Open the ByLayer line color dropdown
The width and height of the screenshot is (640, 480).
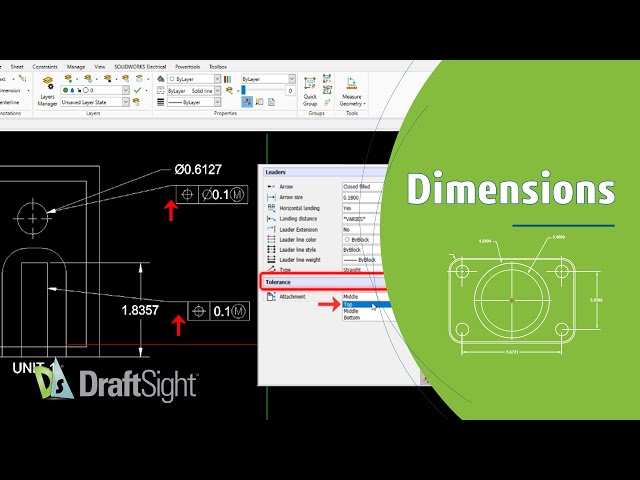coord(194,79)
